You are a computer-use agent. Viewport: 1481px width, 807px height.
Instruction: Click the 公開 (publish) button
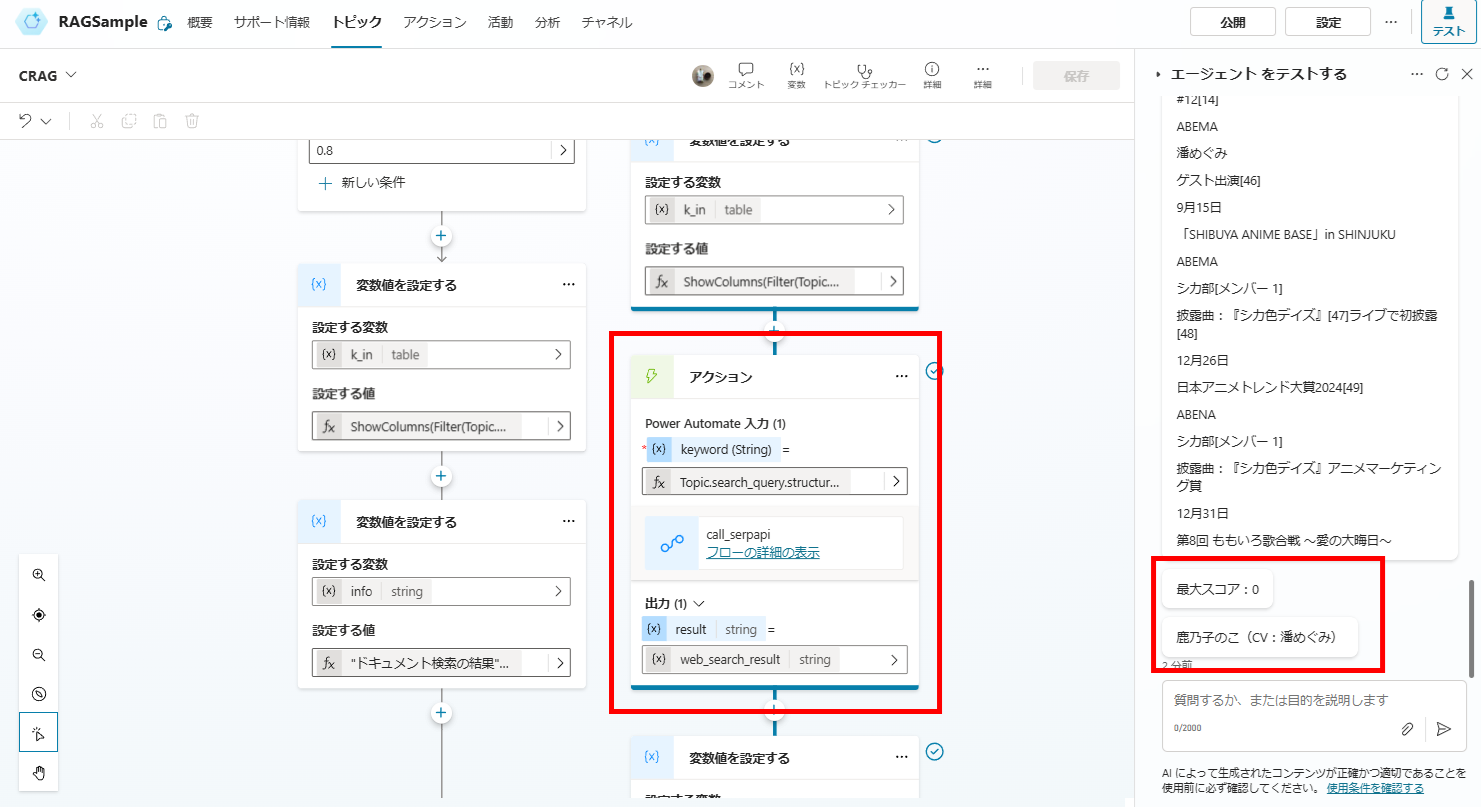(x=1232, y=21)
